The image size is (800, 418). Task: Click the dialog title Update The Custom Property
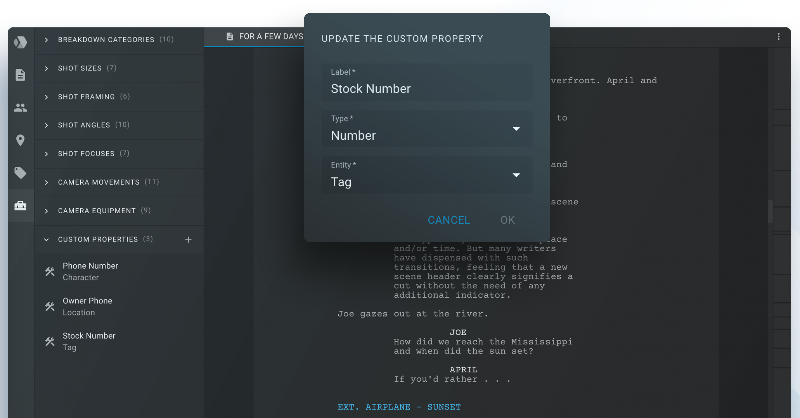pyautogui.click(x=402, y=39)
